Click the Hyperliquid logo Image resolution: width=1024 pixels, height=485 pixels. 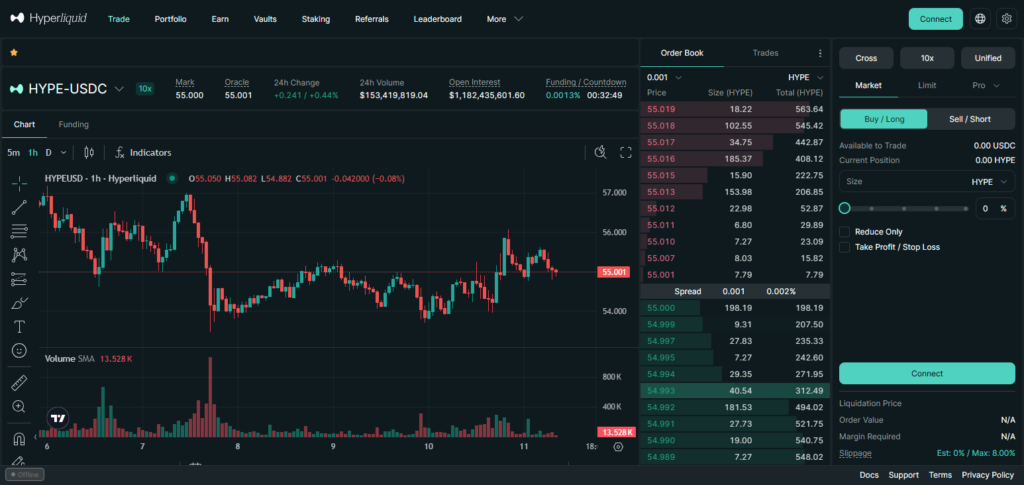[x=48, y=18]
